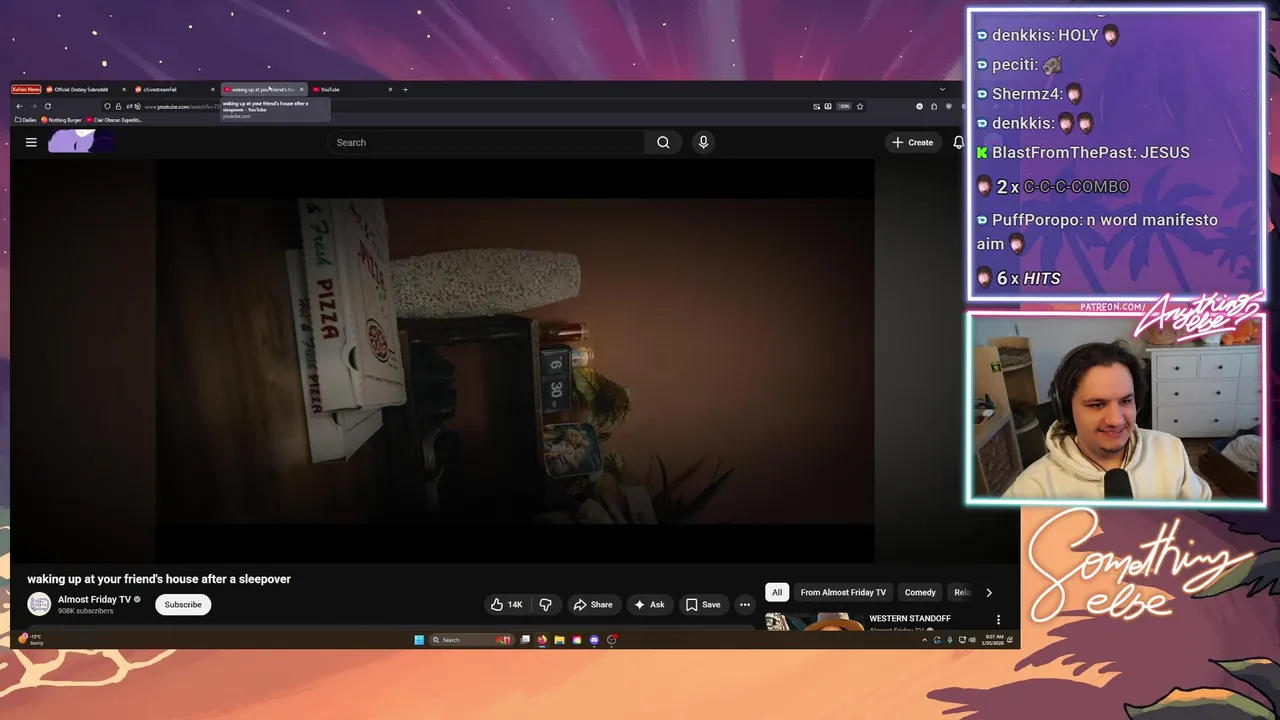
Task: Open File Explorer from the taskbar
Action: tap(559, 640)
